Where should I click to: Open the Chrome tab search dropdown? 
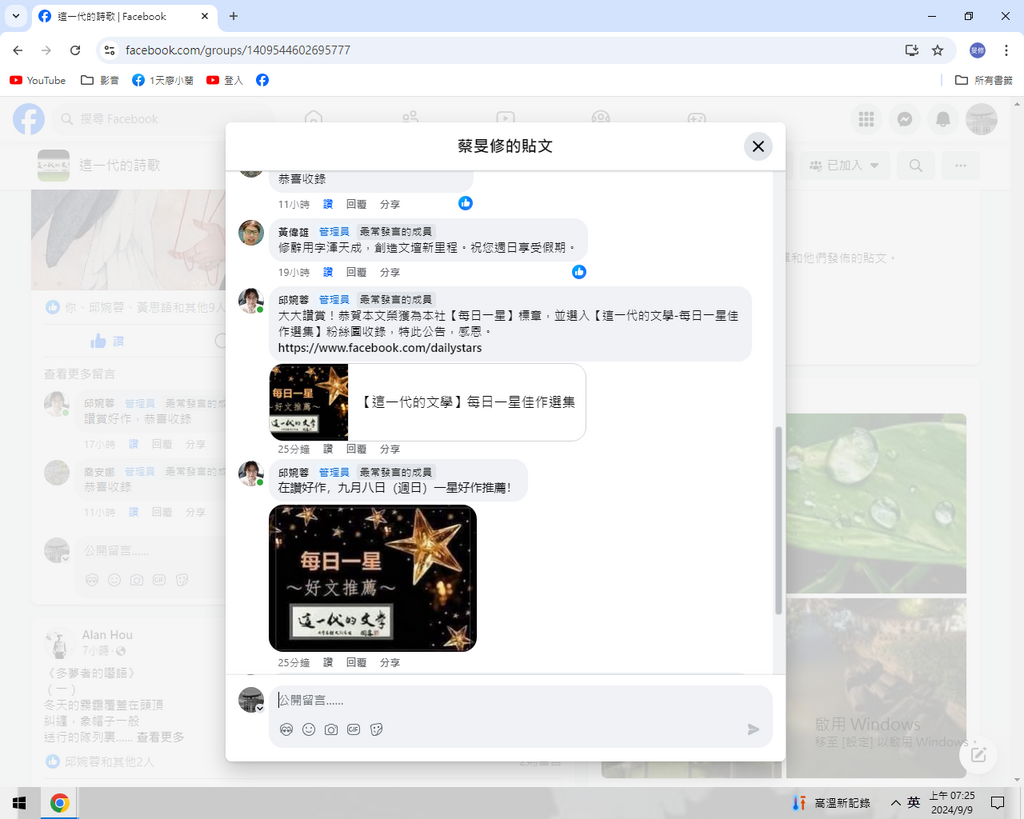16,16
